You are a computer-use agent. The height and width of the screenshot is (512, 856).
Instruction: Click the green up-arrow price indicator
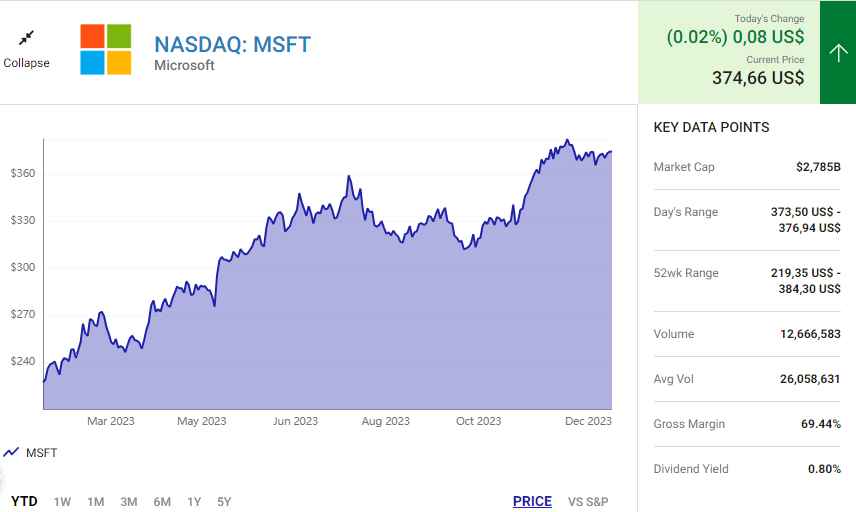pyautogui.click(x=838, y=53)
